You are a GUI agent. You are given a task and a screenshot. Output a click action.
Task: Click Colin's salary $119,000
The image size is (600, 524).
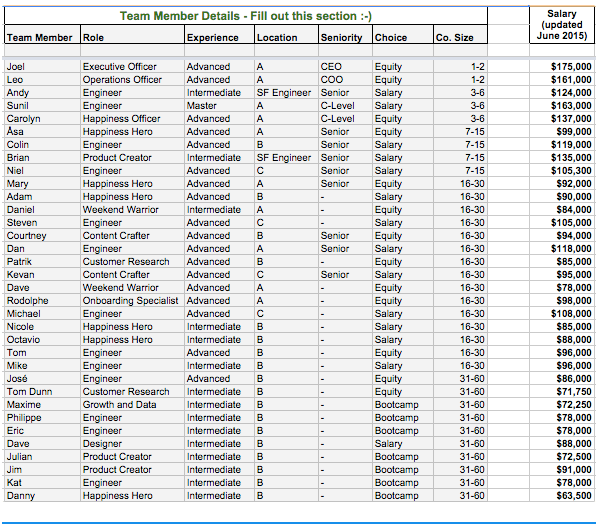[562, 145]
